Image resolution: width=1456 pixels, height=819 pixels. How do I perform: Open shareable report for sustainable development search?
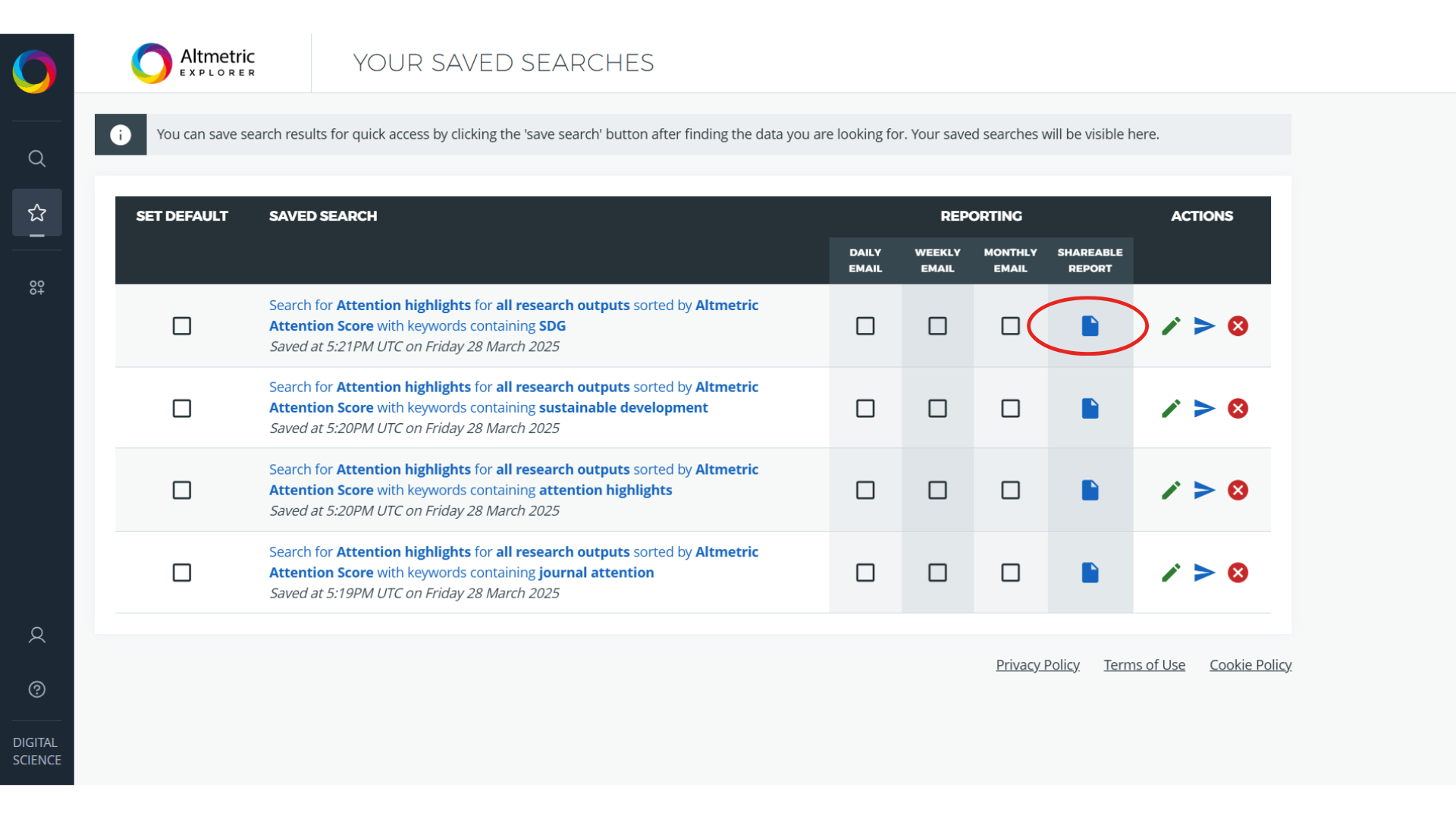[x=1090, y=408]
